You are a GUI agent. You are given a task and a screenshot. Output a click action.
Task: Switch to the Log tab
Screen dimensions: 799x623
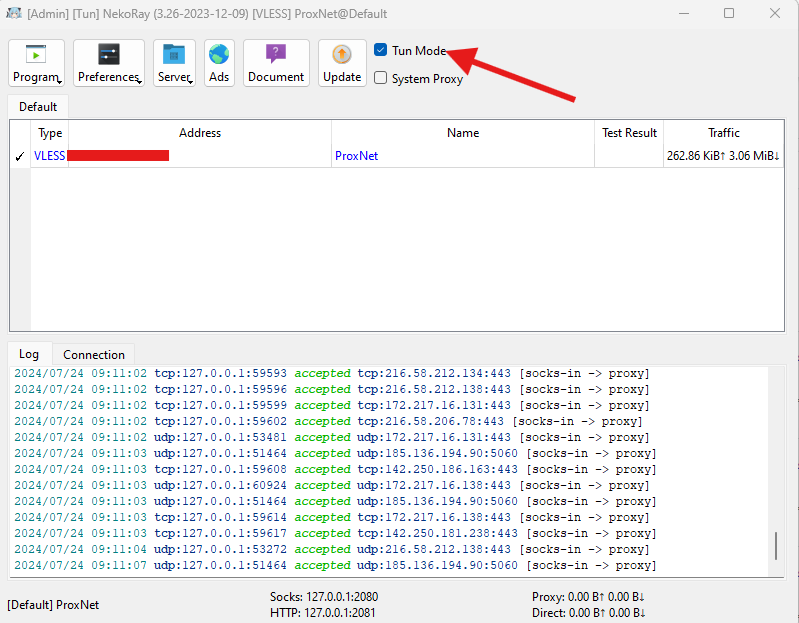29,354
